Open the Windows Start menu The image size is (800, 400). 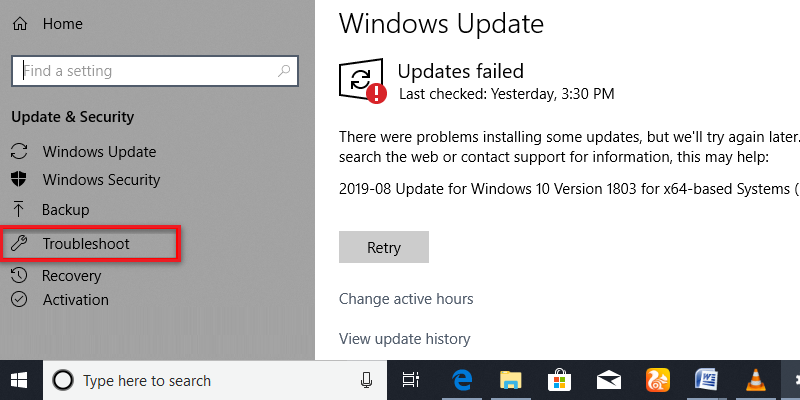(x=19, y=380)
